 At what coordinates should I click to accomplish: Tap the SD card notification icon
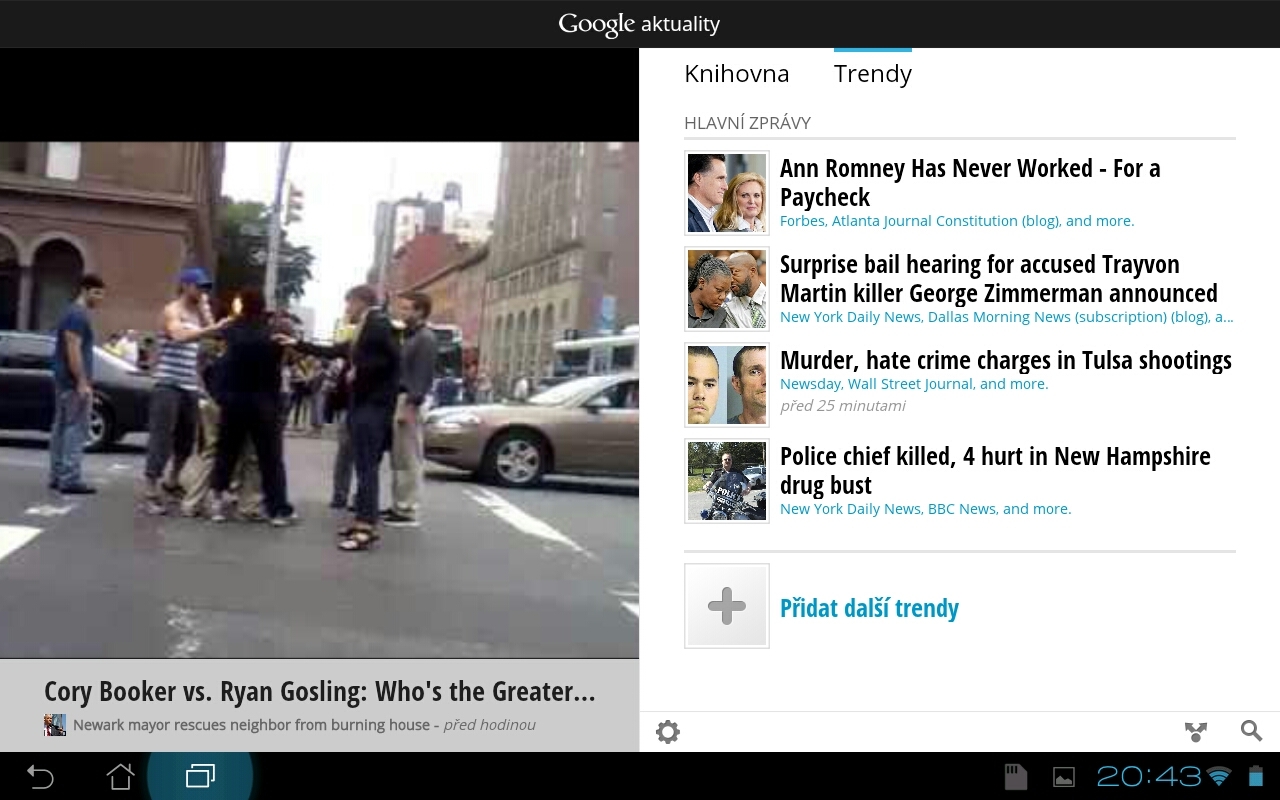1015,775
